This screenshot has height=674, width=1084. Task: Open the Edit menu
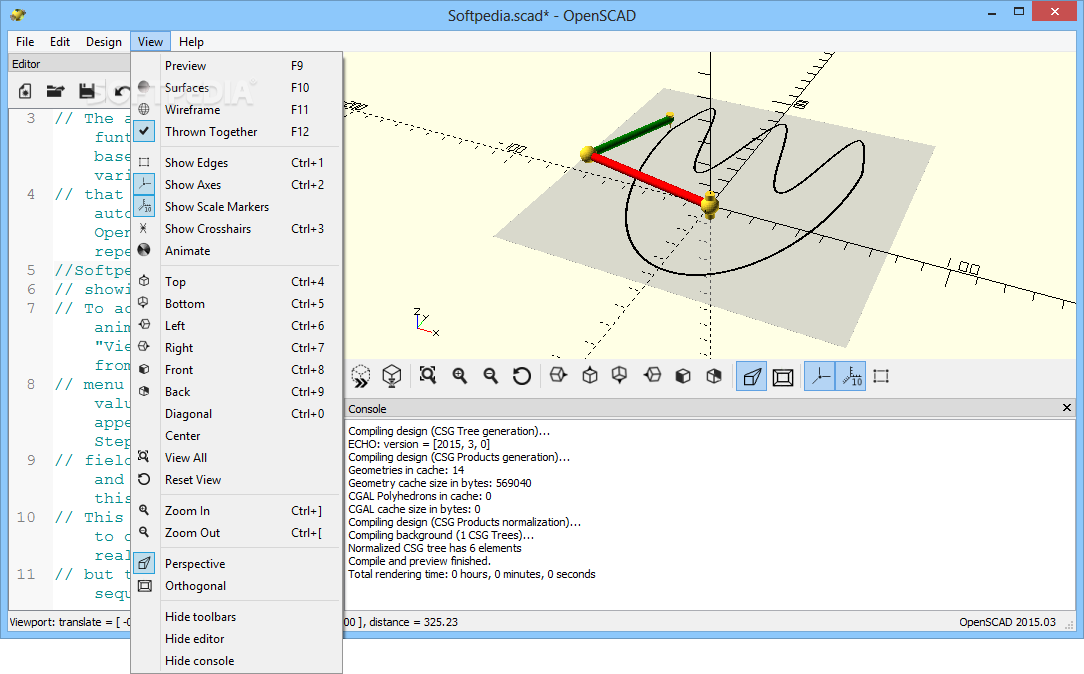pyautogui.click(x=59, y=41)
